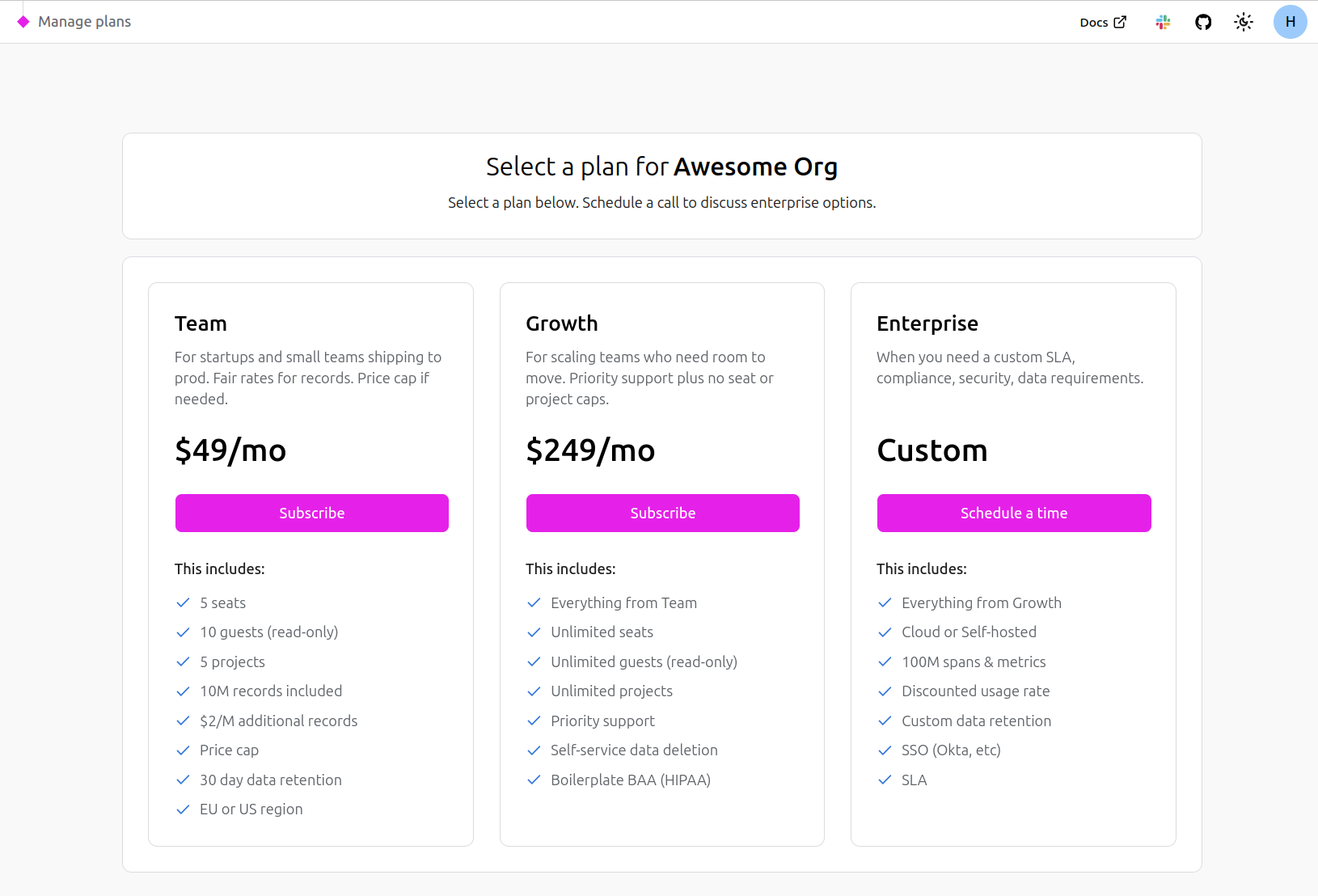The height and width of the screenshot is (896, 1318).
Task: Click the $249/mo price on Growth card
Action: [590, 450]
